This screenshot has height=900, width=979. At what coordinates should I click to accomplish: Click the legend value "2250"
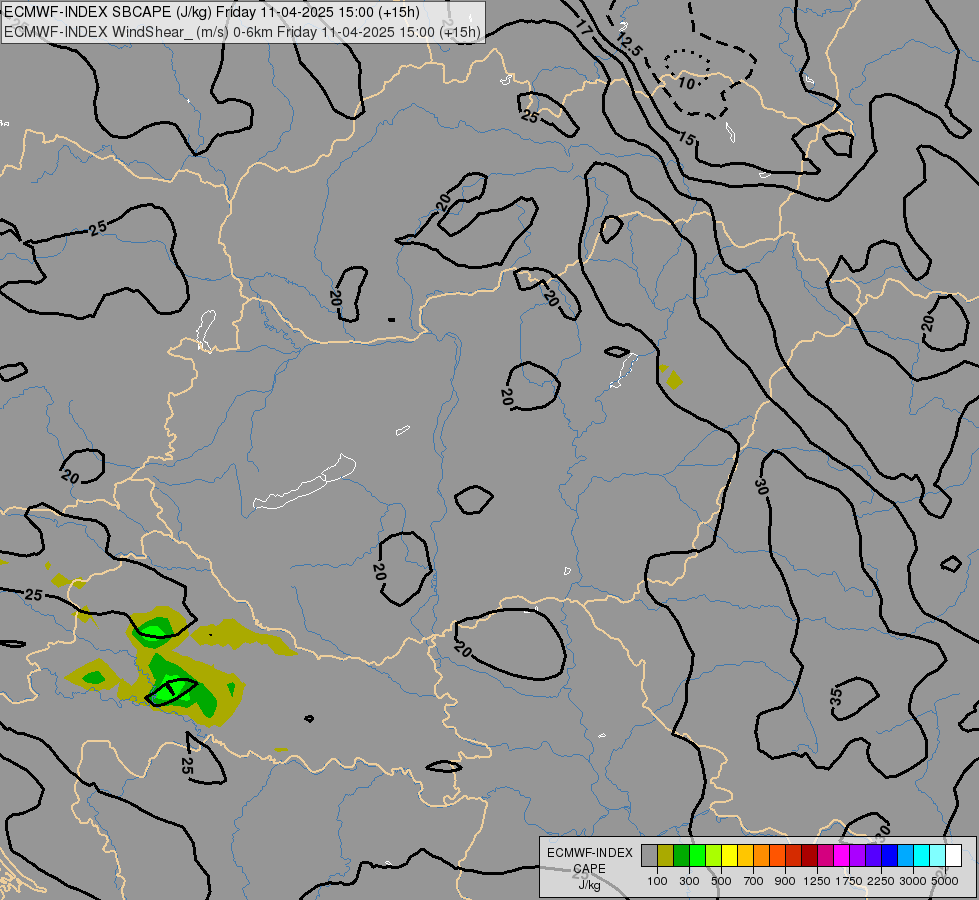[880, 881]
